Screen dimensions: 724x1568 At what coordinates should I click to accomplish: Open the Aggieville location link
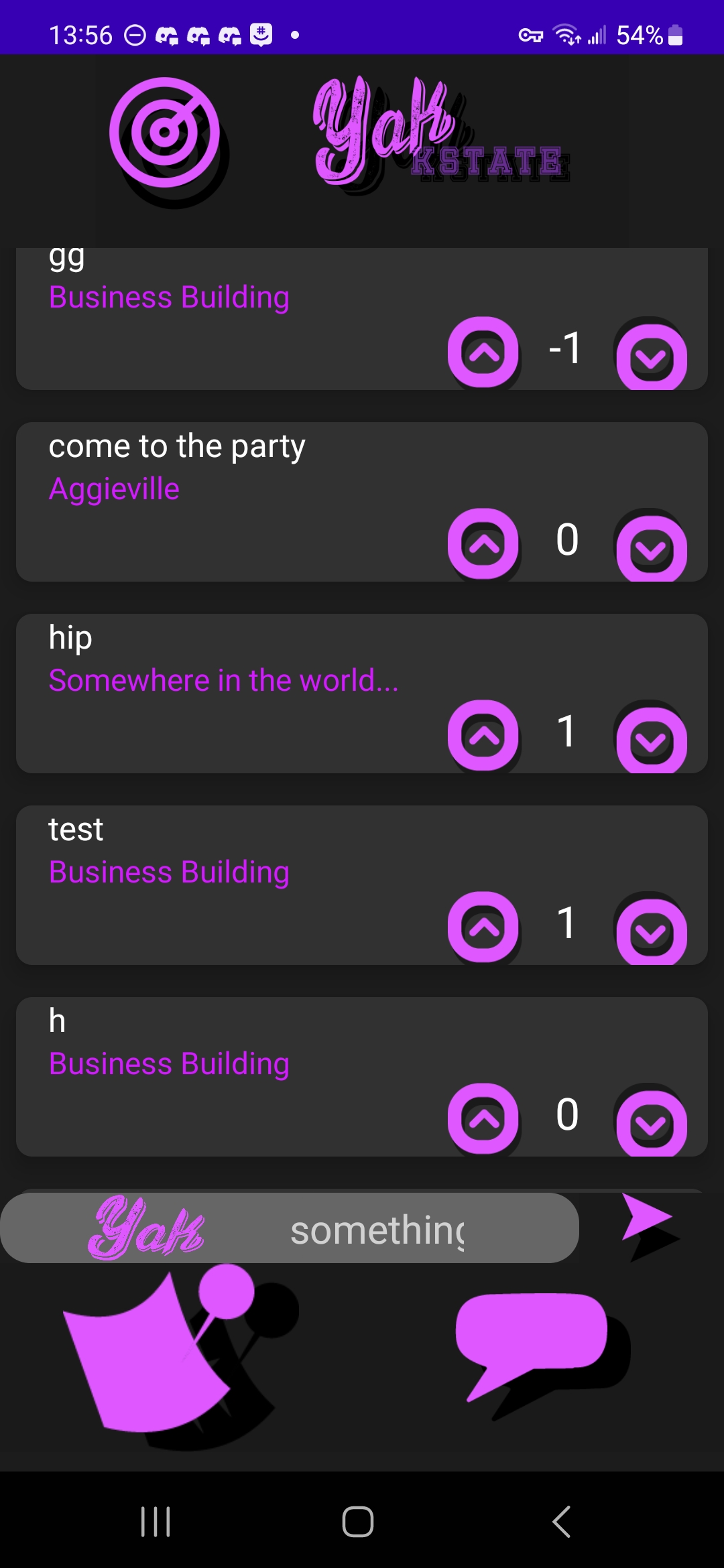click(114, 489)
